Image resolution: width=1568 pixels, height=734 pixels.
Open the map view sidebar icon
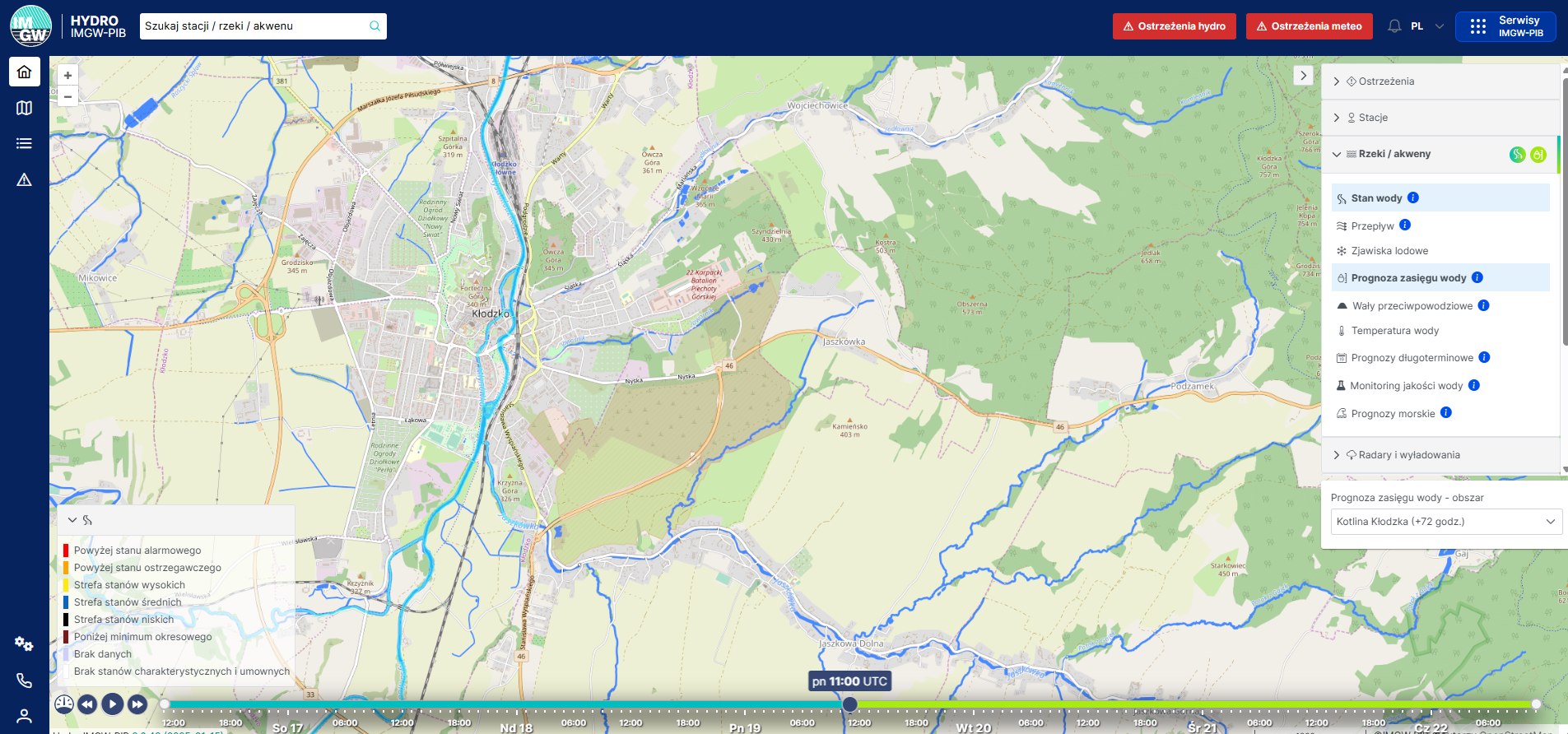click(25, 108)
